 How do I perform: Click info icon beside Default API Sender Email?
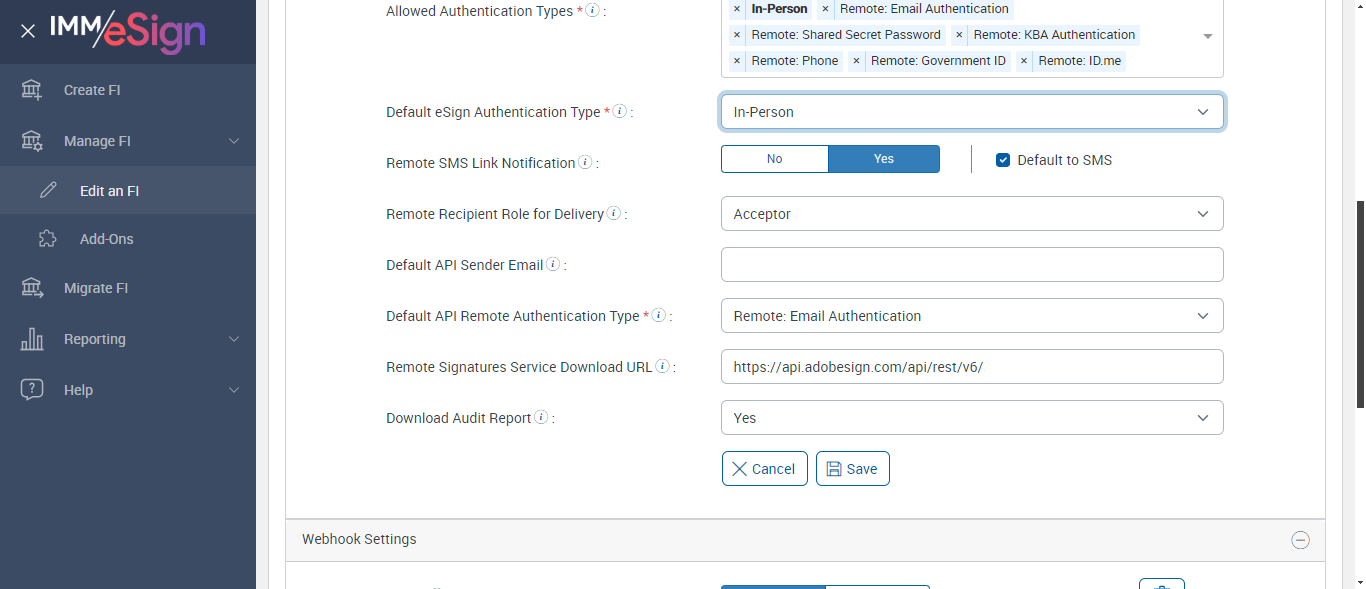point(553,265)
